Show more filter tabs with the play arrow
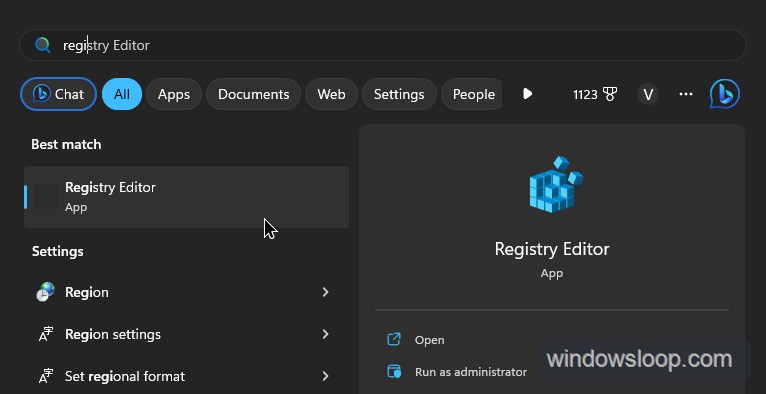Screen dimensions: 766x394 527,94
